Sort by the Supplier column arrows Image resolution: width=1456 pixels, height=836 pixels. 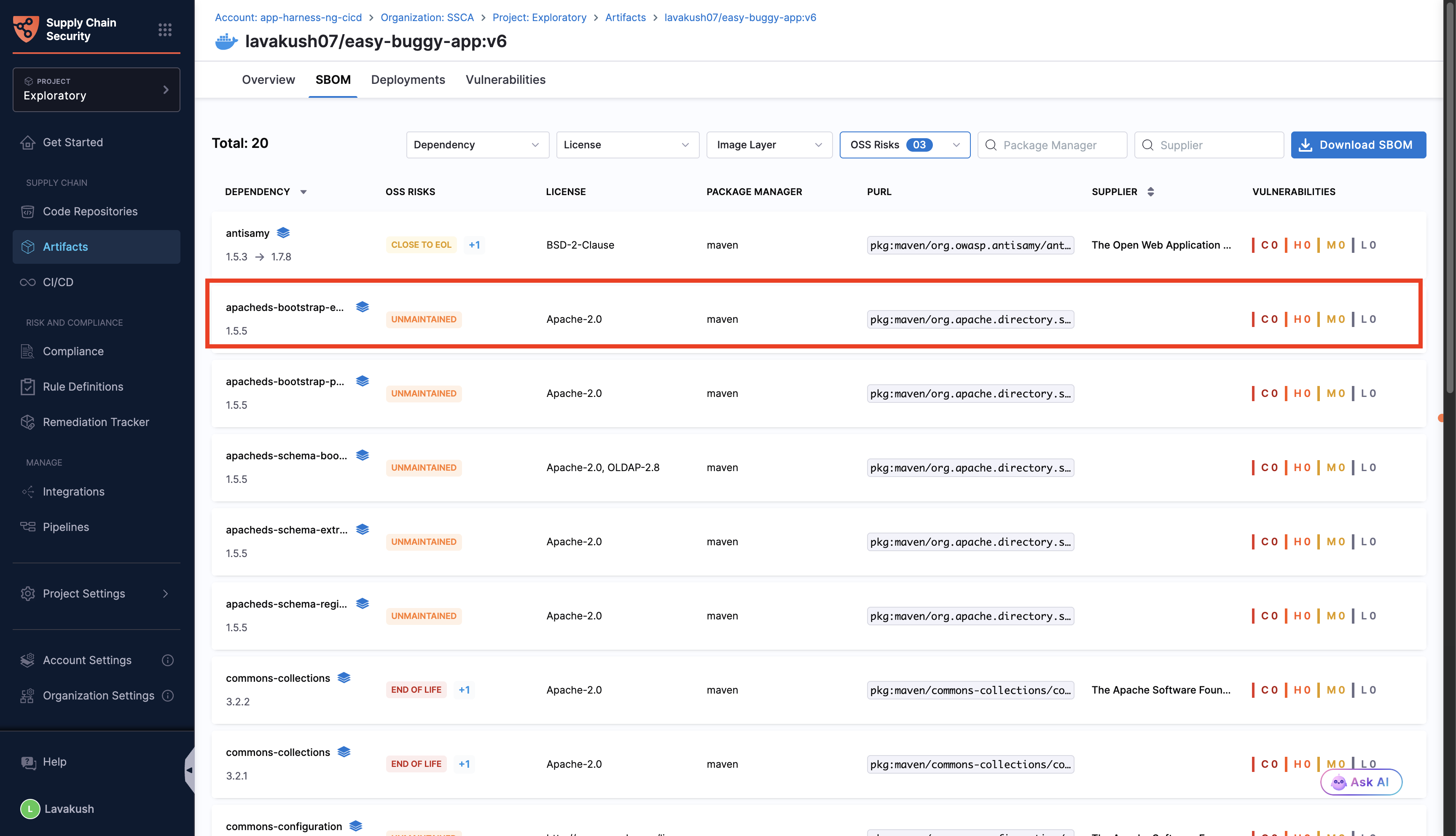[1150, 192]
